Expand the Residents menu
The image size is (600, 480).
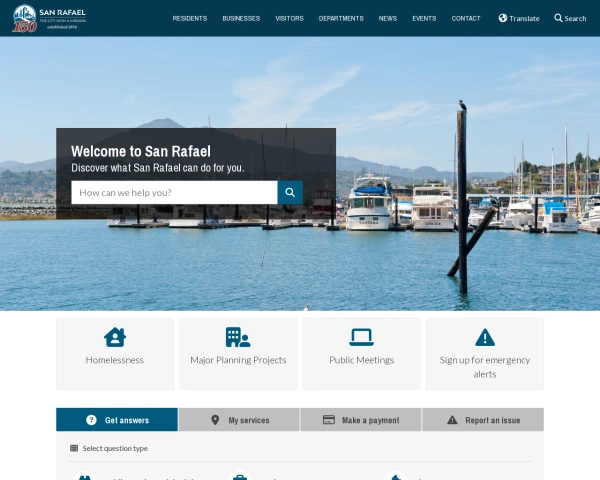pyautogui.click(x=190, y=18)
